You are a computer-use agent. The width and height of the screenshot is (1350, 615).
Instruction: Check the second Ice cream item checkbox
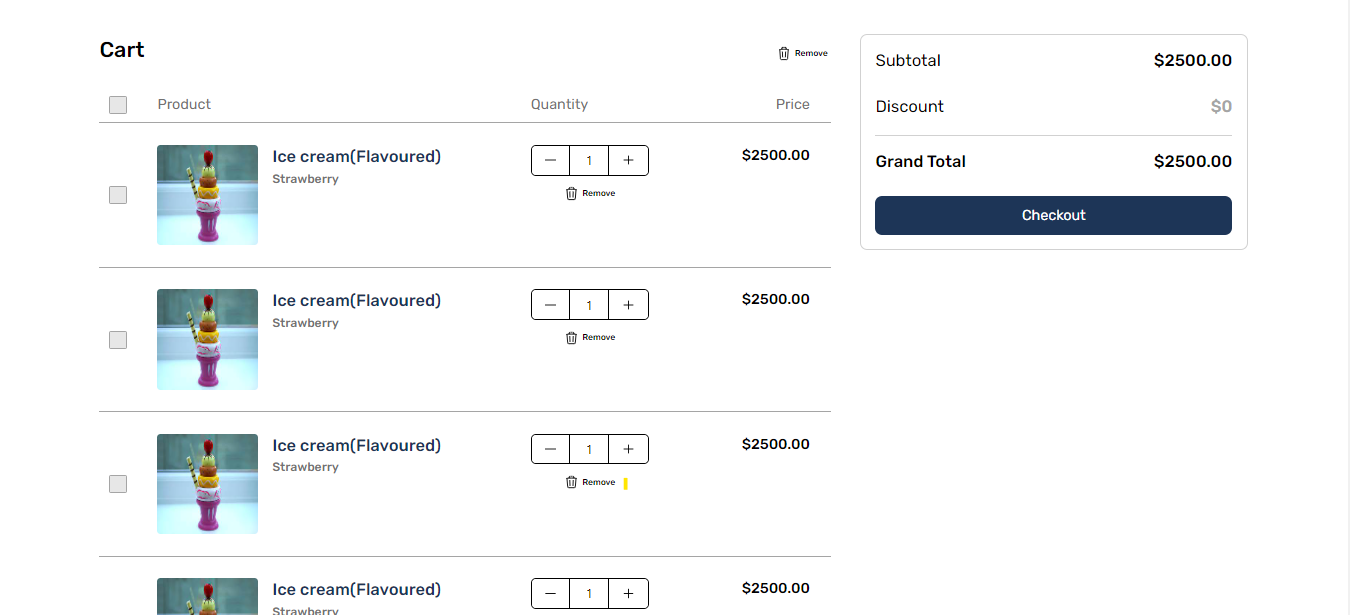pos(118,340)
